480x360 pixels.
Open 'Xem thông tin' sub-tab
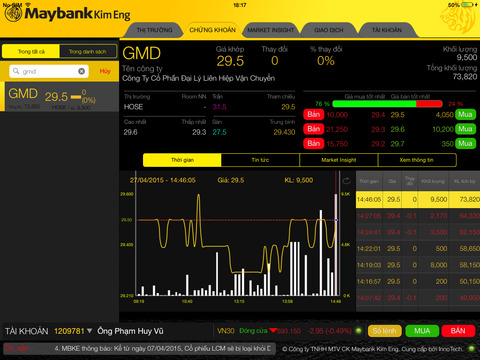point(417,160)
